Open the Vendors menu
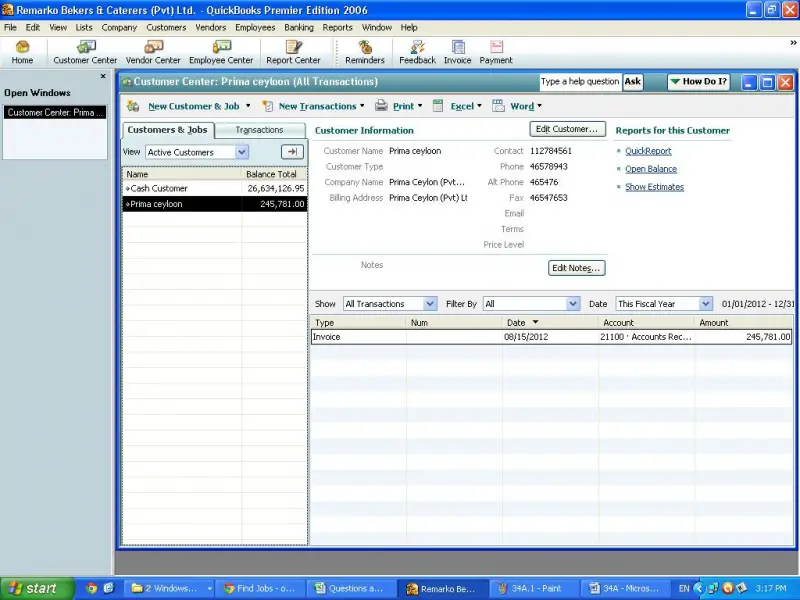 coord(210,28)
